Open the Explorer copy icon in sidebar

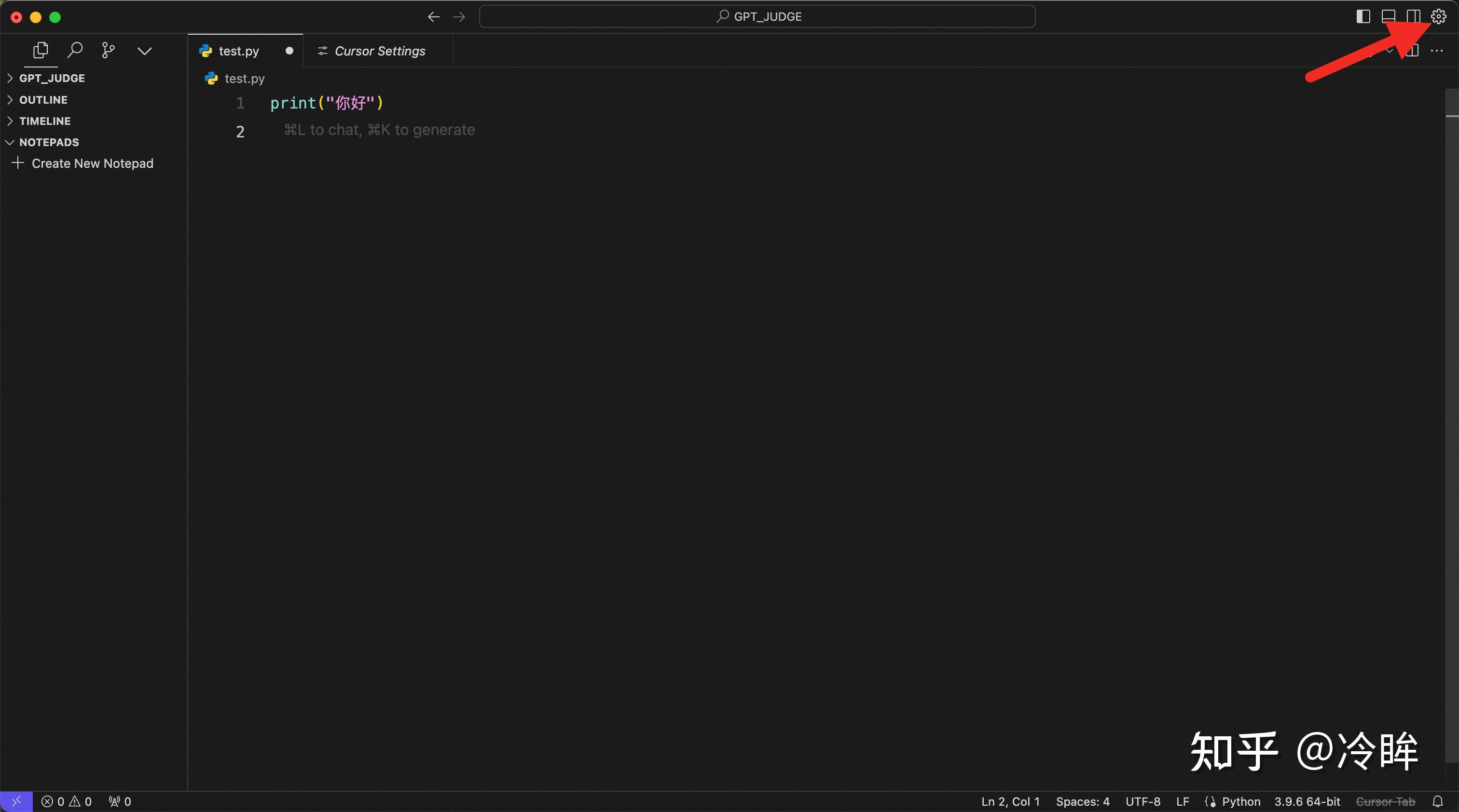(40, 50)
